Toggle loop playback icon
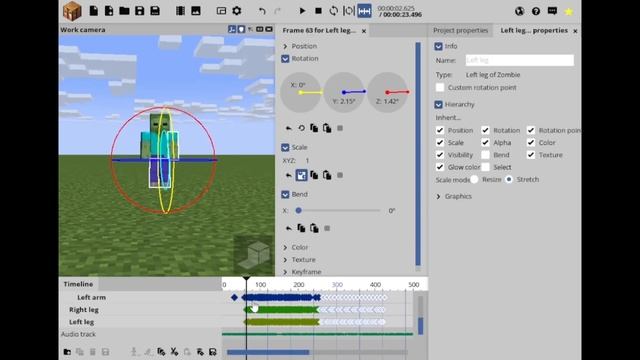The image size is (640, 360). point(333,11)
